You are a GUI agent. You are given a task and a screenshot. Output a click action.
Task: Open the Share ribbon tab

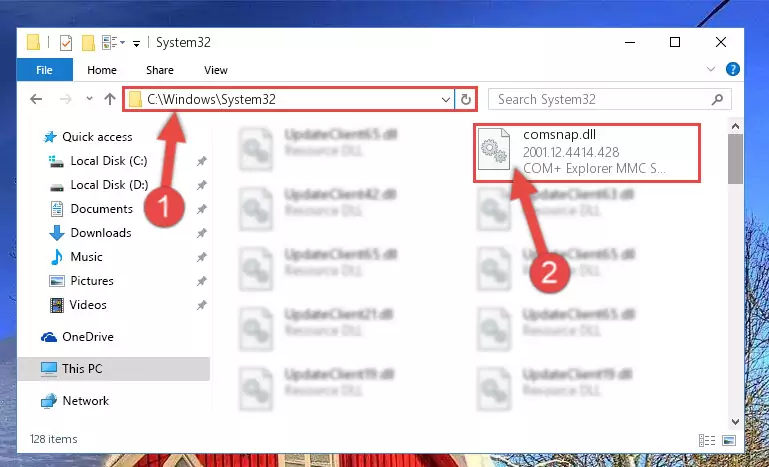tap(160, 70)
